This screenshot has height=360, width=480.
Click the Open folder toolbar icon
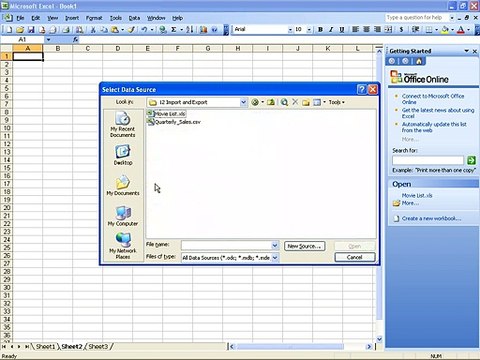[20, 30]
